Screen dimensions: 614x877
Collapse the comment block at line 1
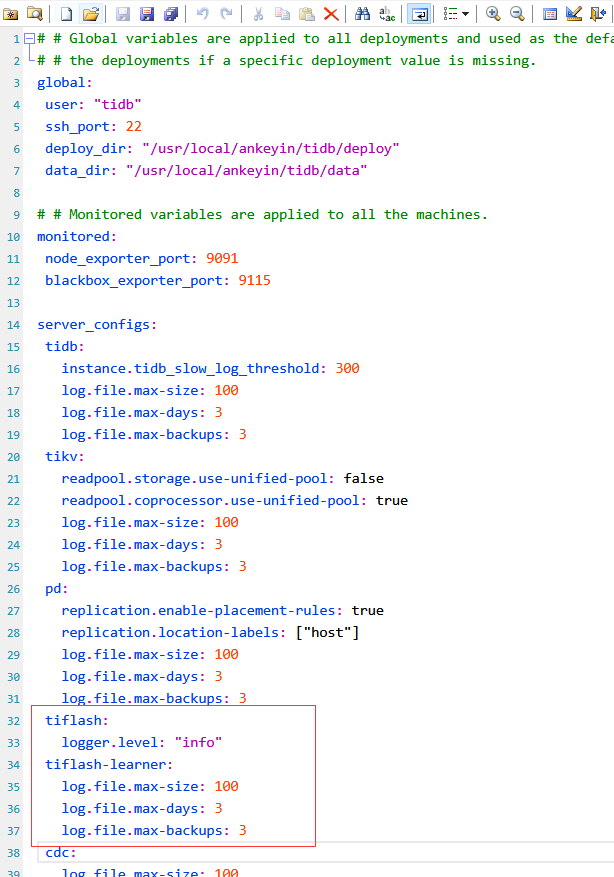point(29,39)
